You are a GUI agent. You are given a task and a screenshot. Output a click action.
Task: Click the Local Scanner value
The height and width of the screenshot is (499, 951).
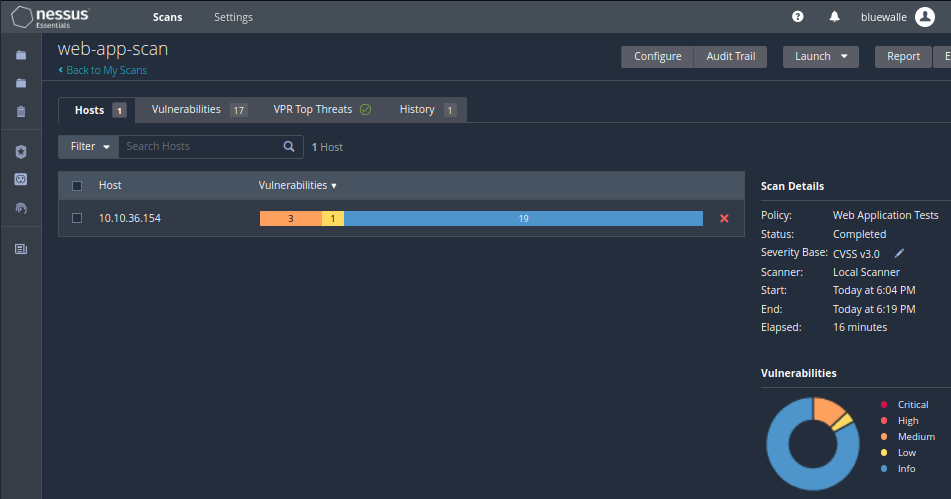coord(866,272)
